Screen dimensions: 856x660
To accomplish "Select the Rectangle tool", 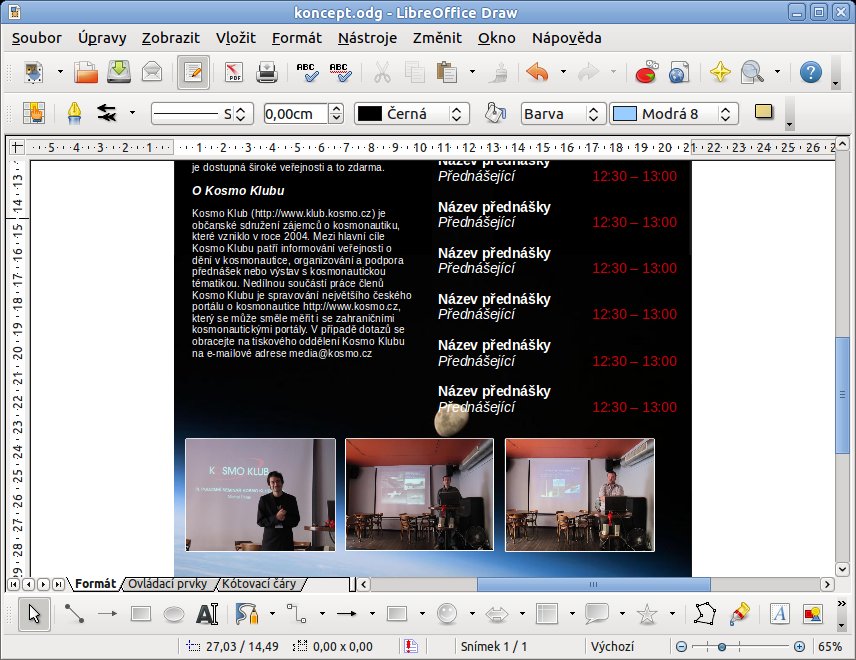I will (141, 614).
